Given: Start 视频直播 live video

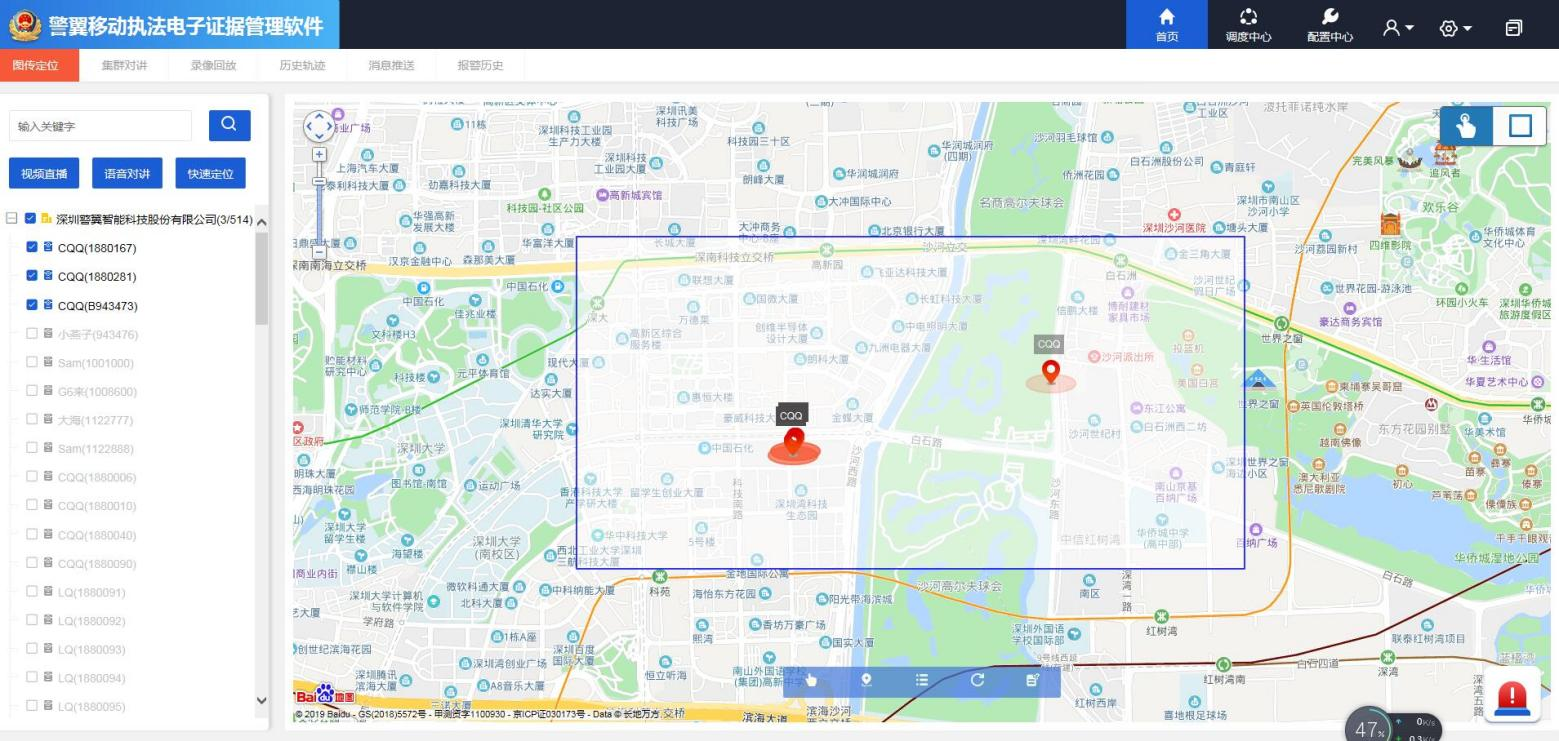Looking at the screenshot, I should coord(44,174).
